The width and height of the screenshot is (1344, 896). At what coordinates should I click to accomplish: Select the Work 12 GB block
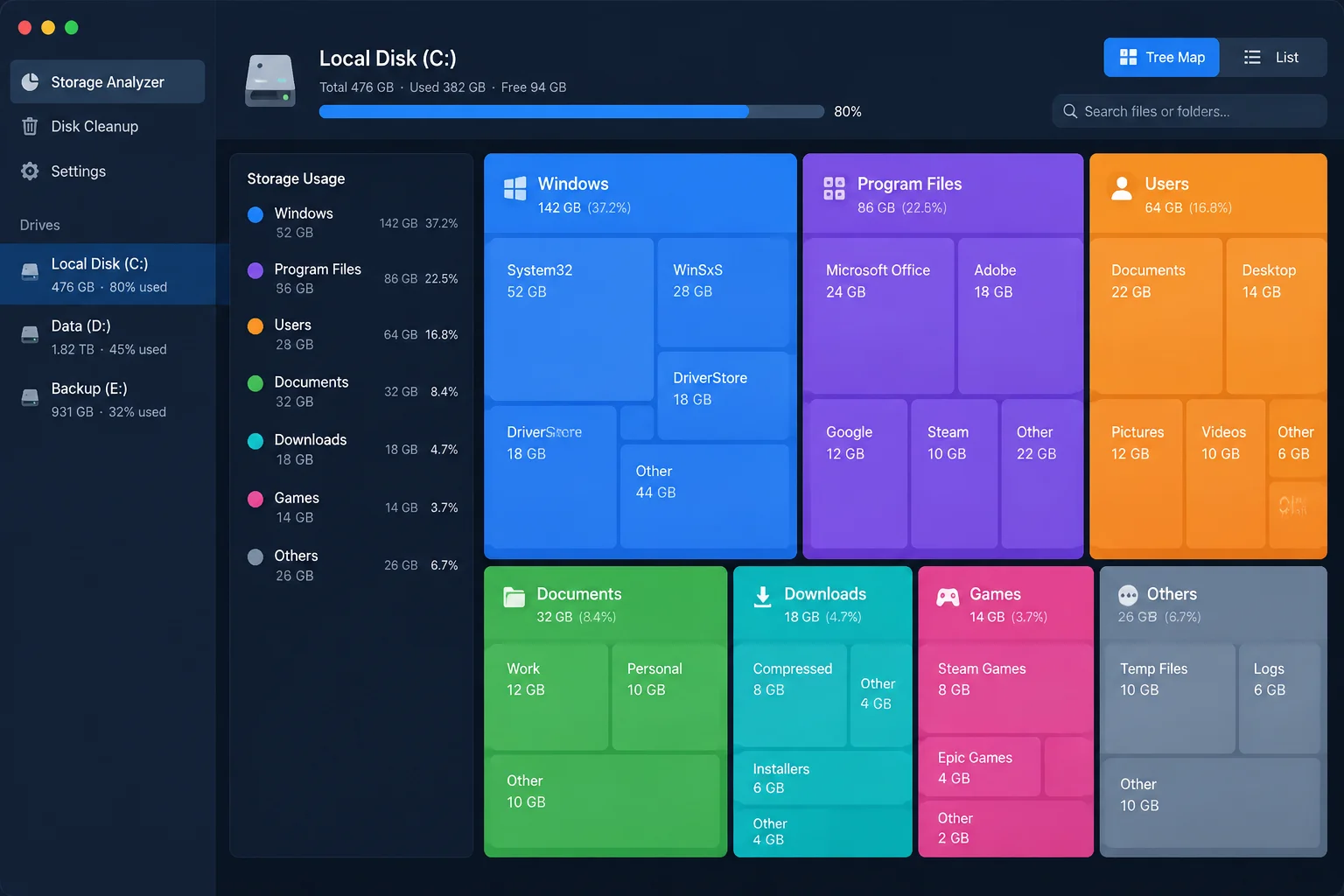pyautogui.click(x=548, y=697)
